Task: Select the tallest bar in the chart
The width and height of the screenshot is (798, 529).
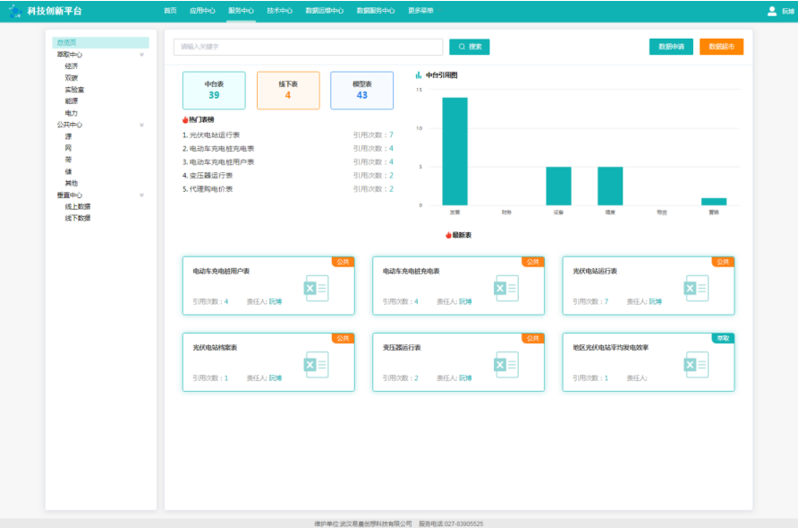Action: 455,150
